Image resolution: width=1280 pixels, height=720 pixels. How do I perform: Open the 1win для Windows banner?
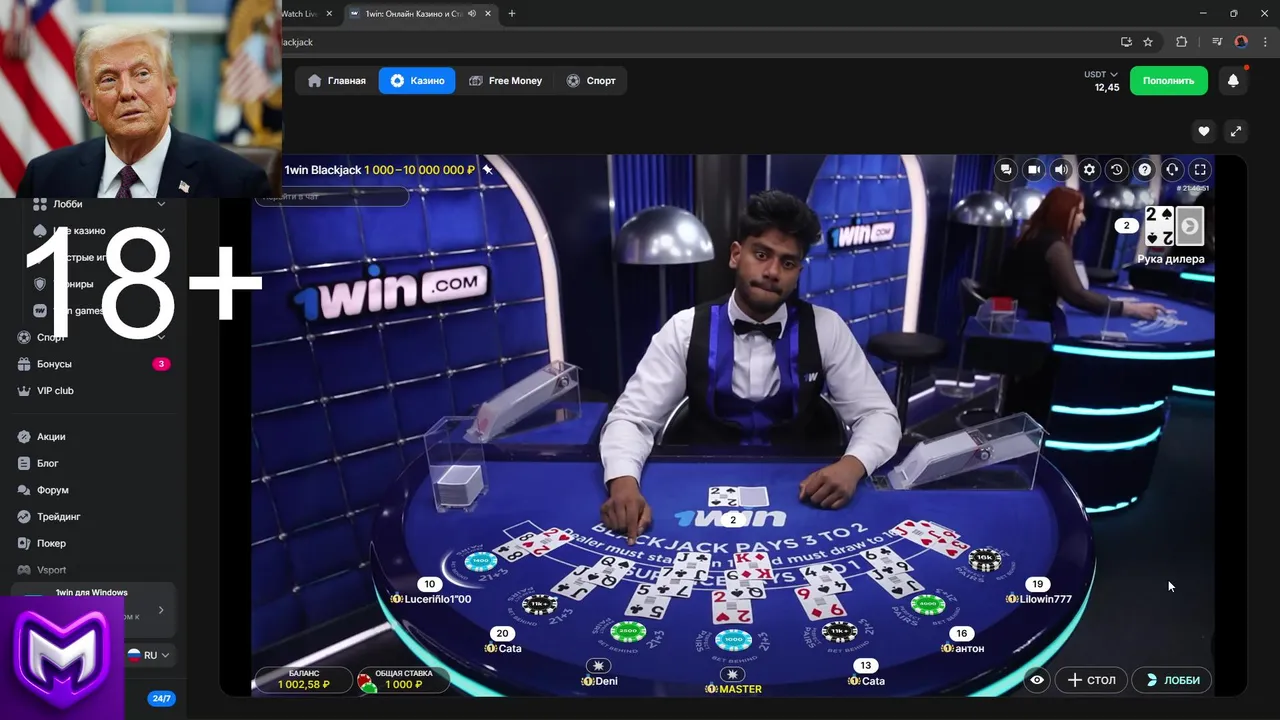click(x=94, y=609)
